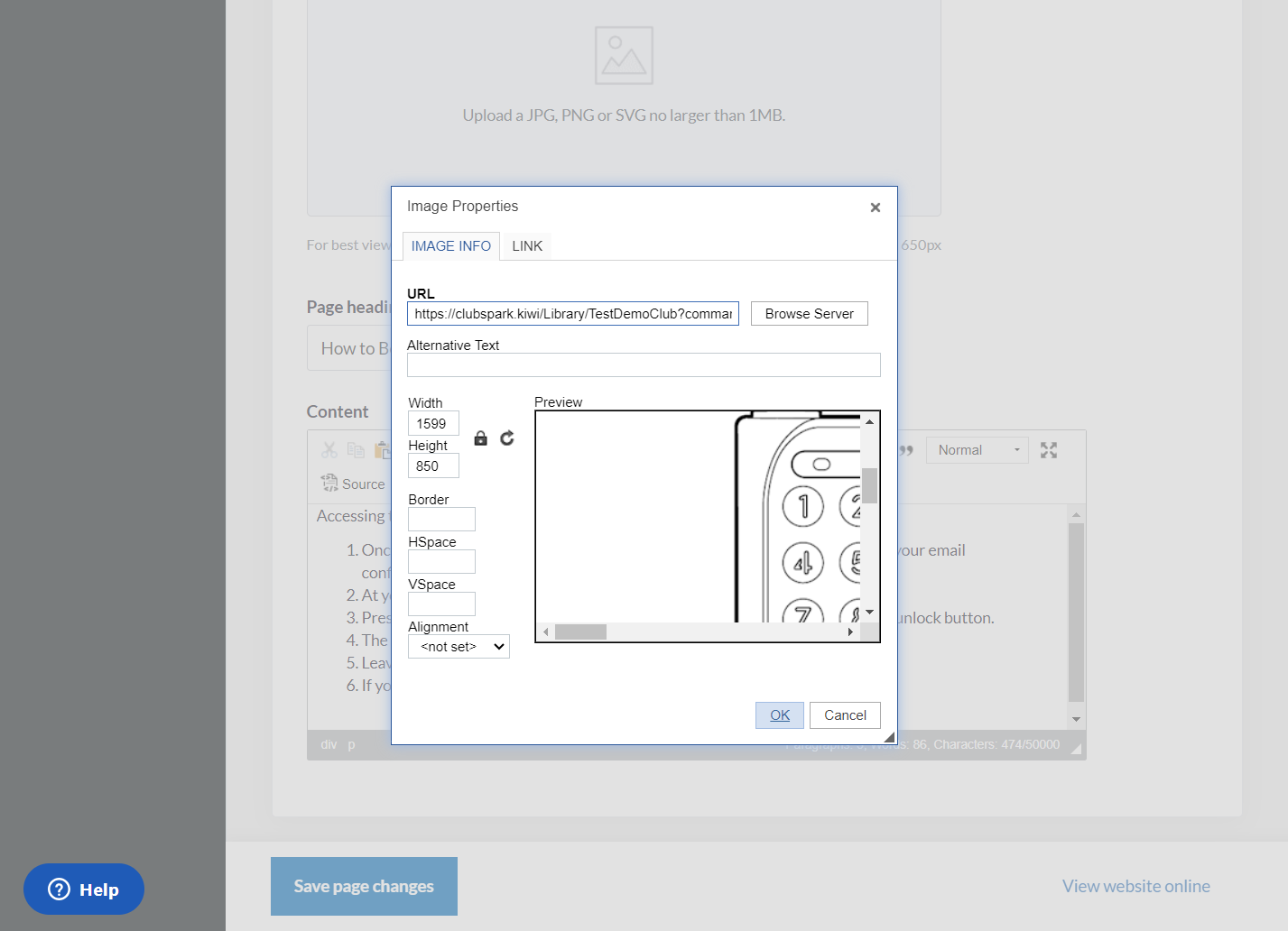1288x931 pixels.
Task: Click the Cancel button
Action: [845, 715]
